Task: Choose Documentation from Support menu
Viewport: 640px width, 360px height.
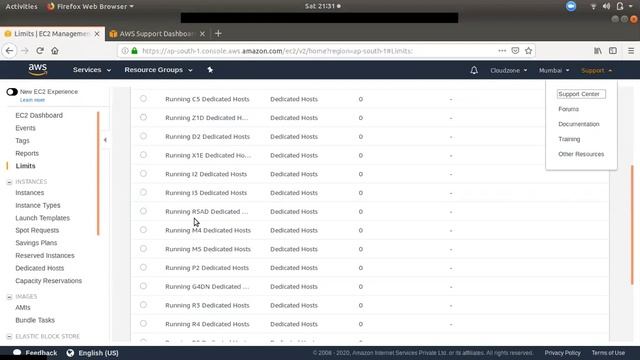Action: pos(579,124)
